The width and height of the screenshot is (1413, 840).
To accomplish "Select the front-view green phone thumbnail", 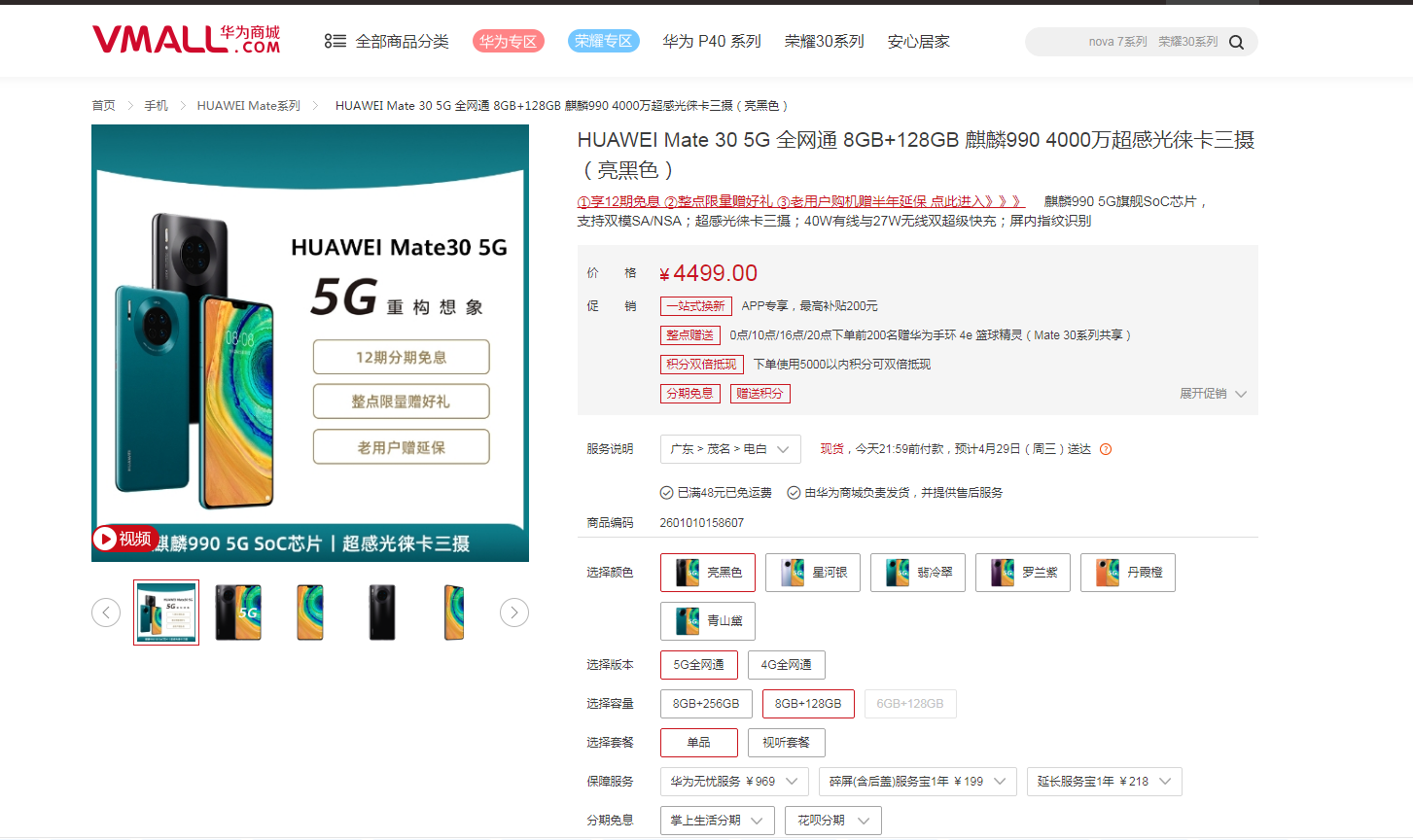I will coord(310,612).
